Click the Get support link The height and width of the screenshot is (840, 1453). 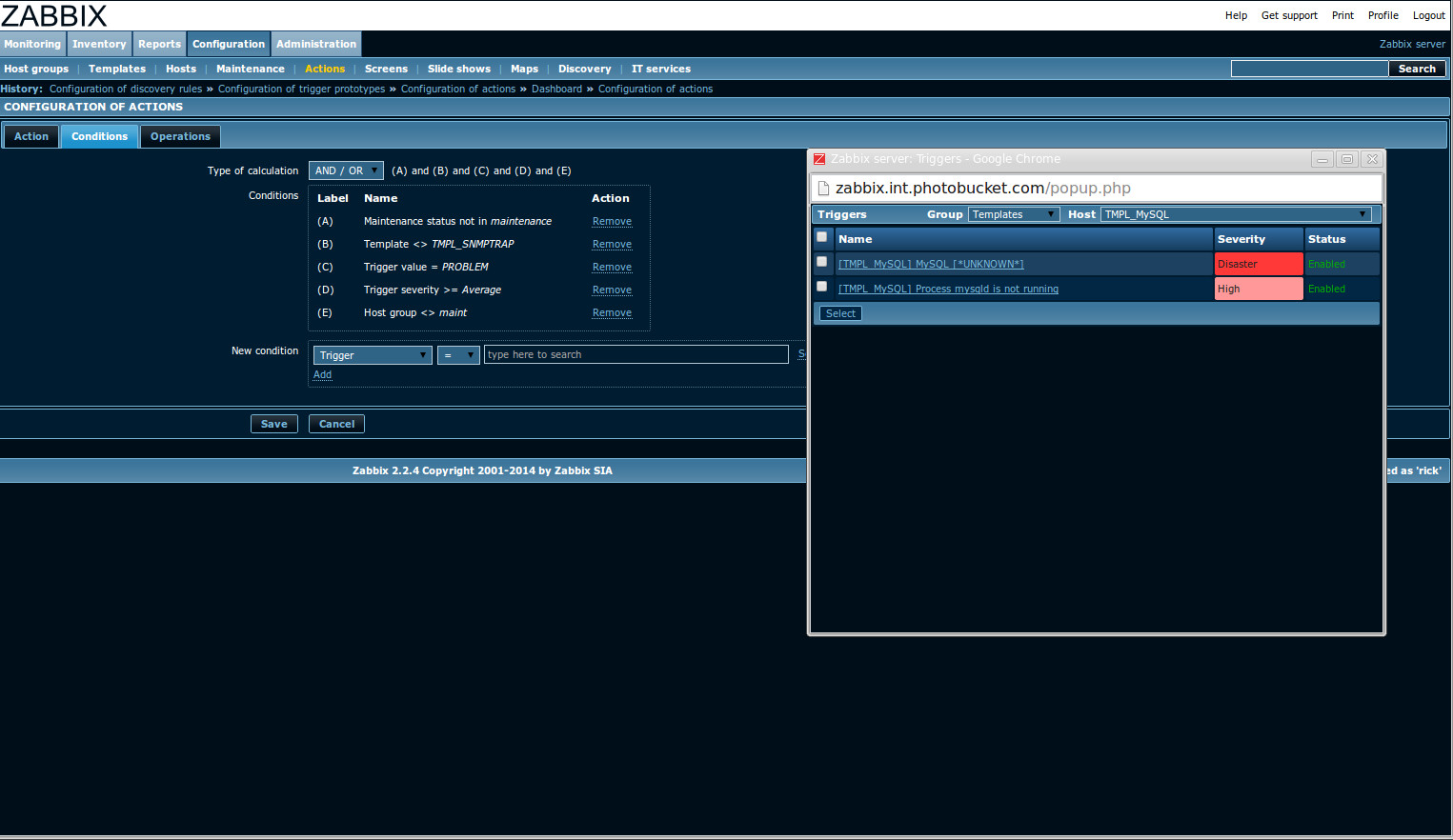pos(1289,15)
